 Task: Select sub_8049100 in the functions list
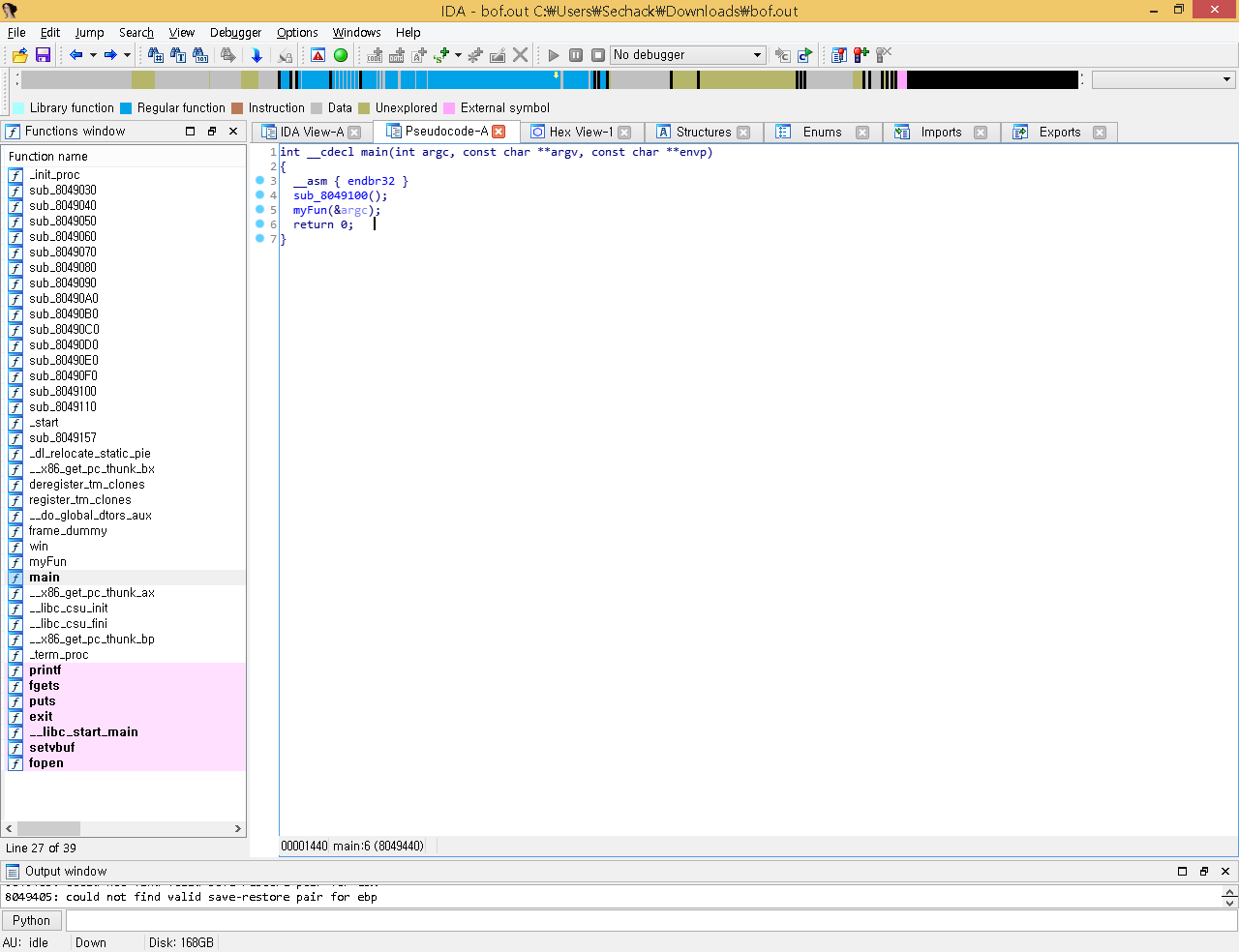[126, 392]
